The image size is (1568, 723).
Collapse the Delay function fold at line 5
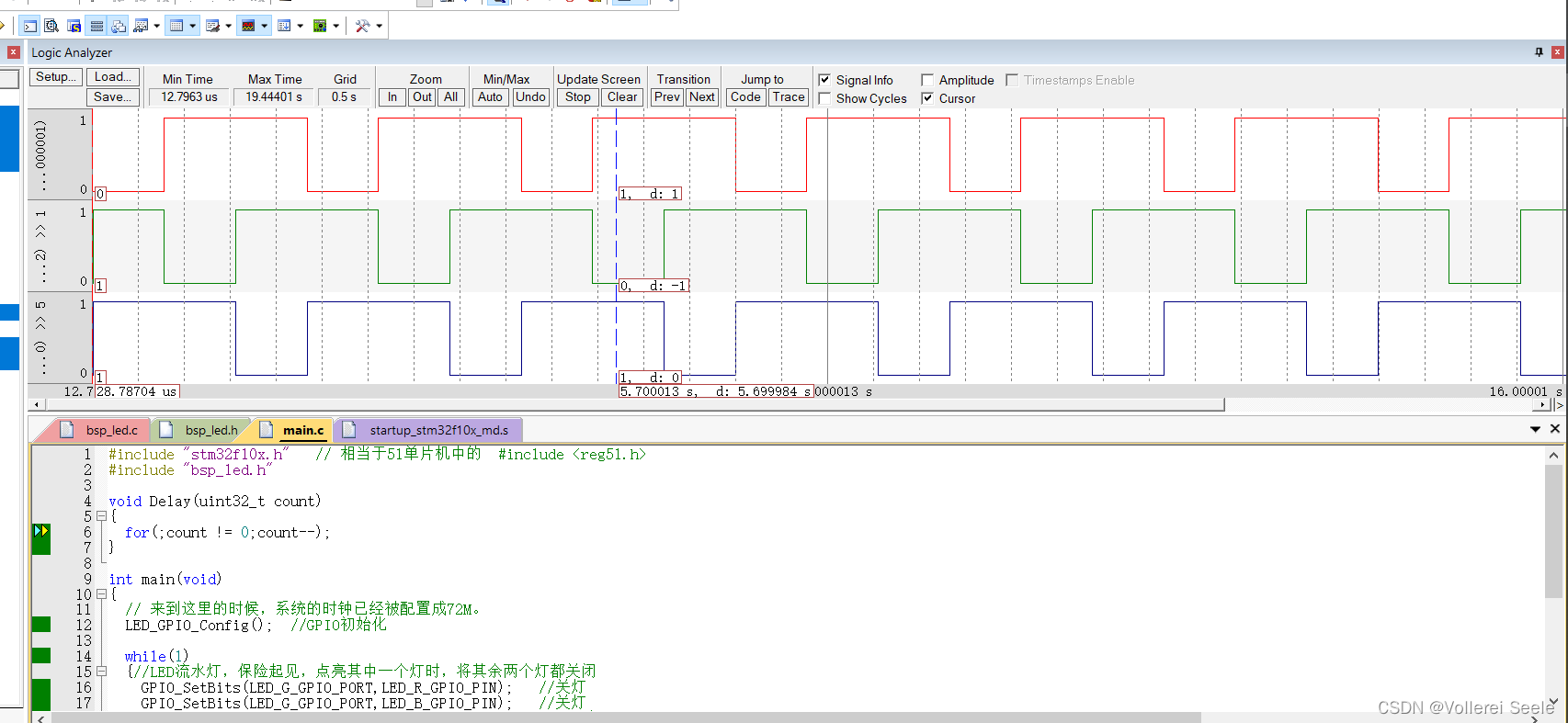pyautogui.click(x=101, y=516)
